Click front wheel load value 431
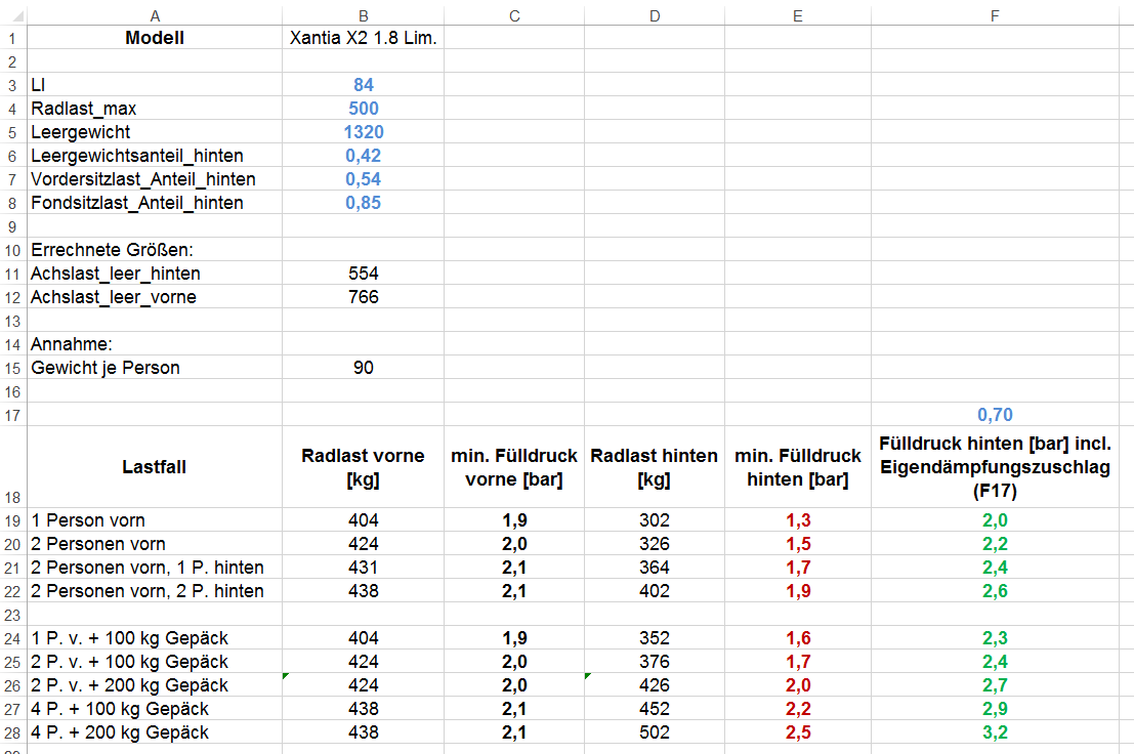This screenshot has height=754, width=1134. (363, 567)
